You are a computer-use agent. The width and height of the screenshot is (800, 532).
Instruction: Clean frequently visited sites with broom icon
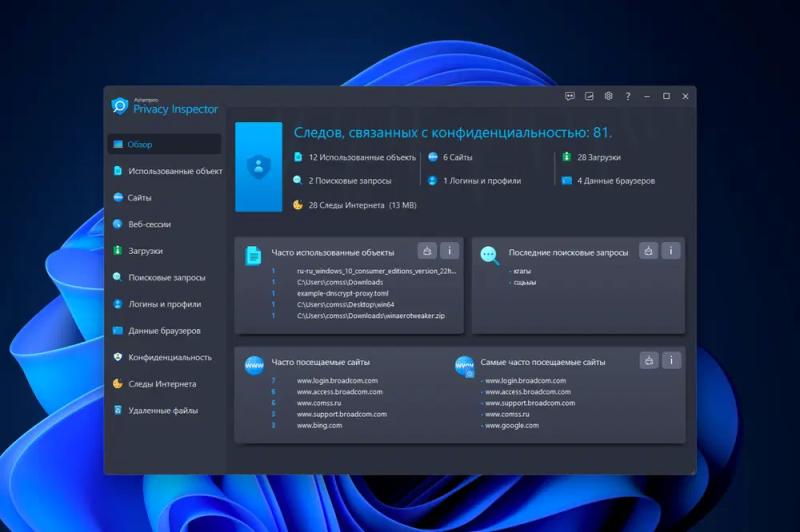(649, 361)
